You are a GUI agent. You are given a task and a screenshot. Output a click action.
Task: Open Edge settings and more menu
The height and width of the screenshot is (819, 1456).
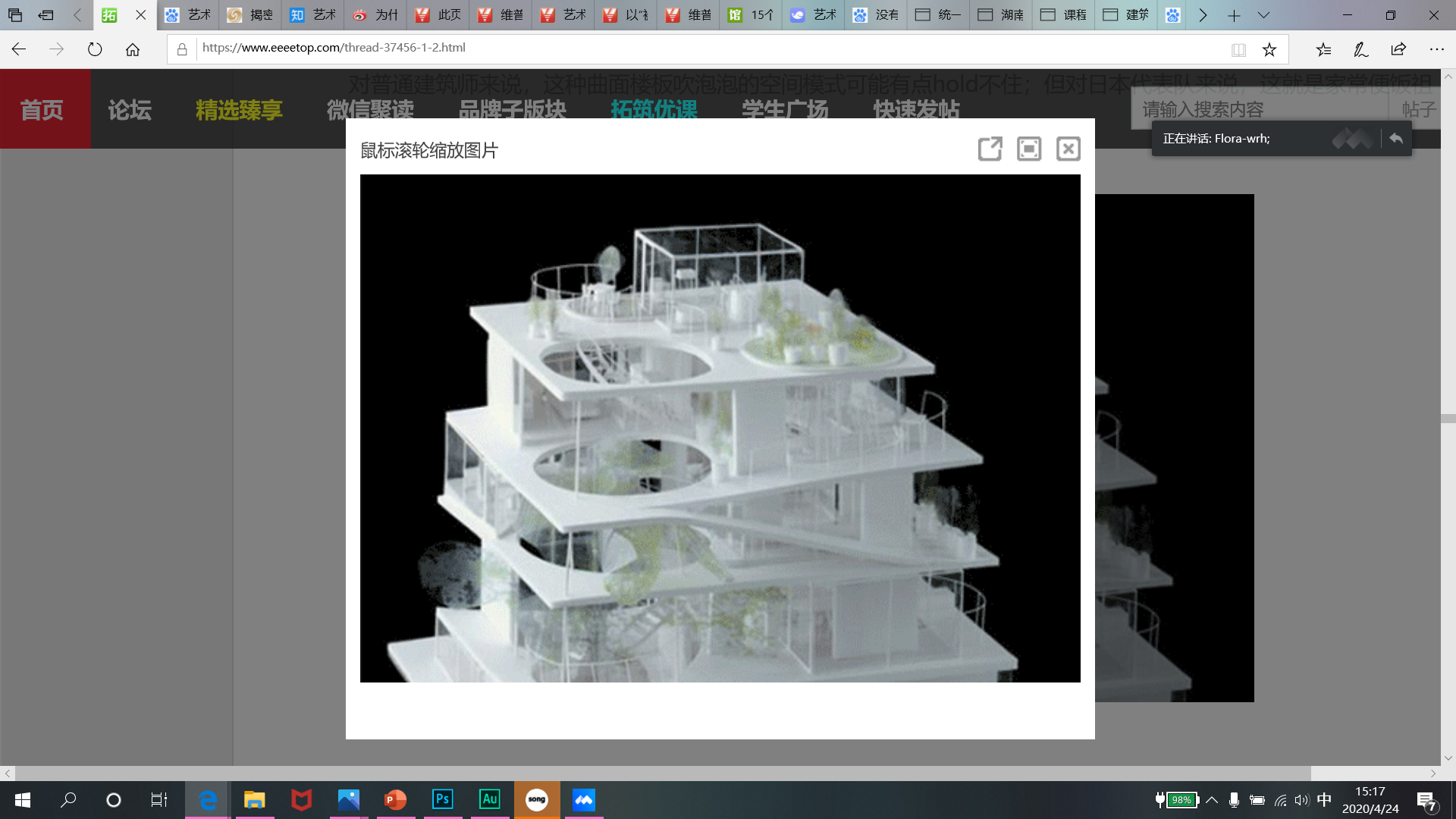tap(1436, 50)
